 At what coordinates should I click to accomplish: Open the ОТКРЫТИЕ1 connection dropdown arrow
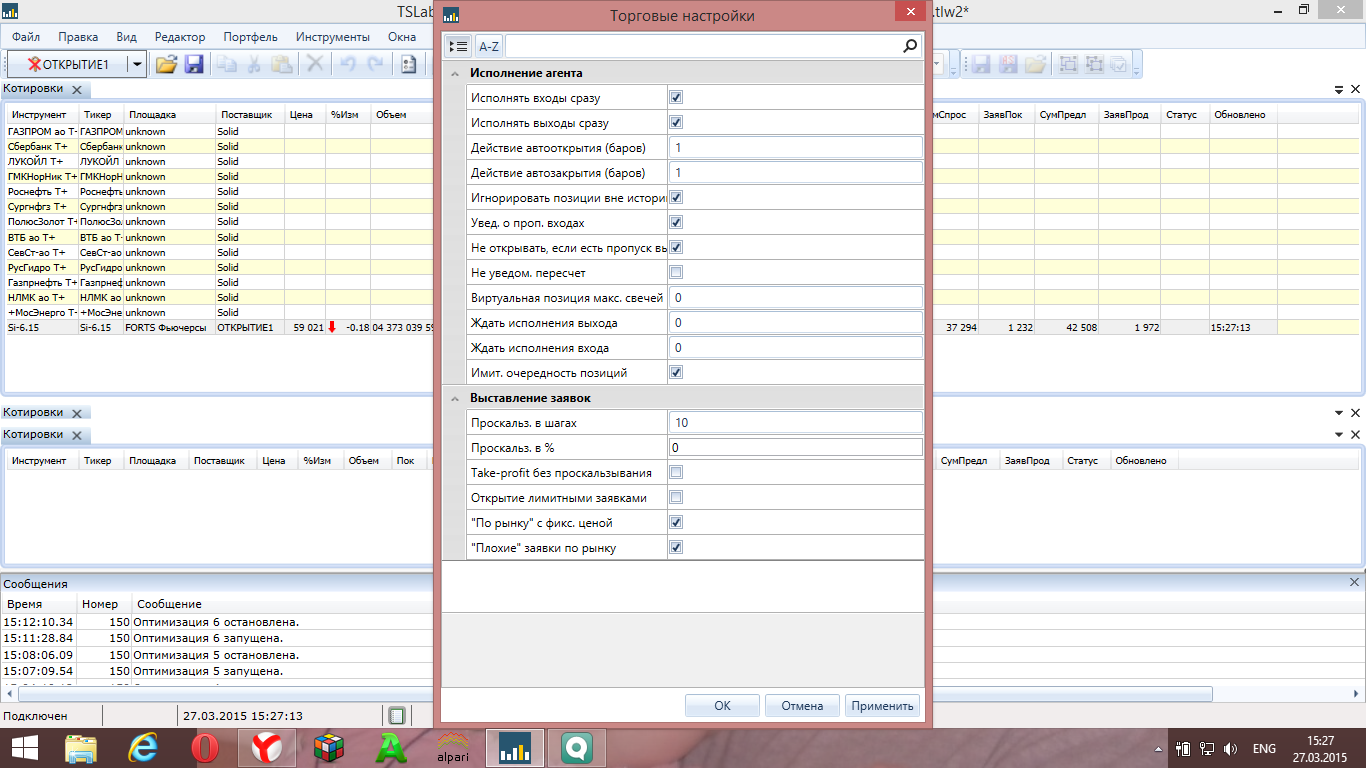[x=137, y=64]
